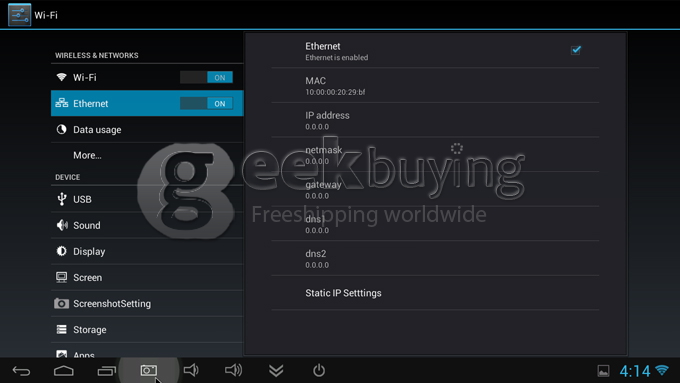680x383 pixels.
Task: Take a screenshot with the camera button
Action: [x=148, y=370]
